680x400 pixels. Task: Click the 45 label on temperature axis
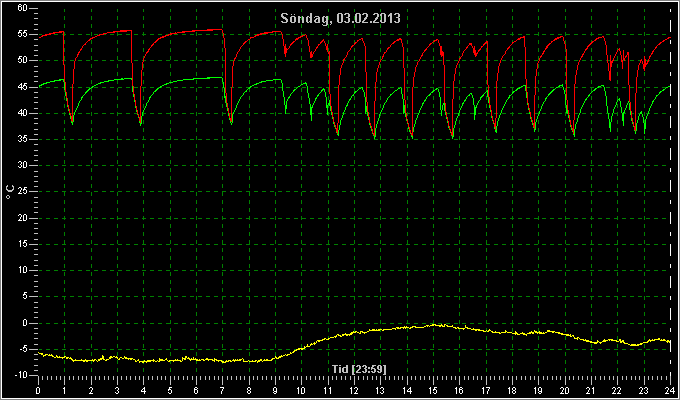click(x=23, y=87)
